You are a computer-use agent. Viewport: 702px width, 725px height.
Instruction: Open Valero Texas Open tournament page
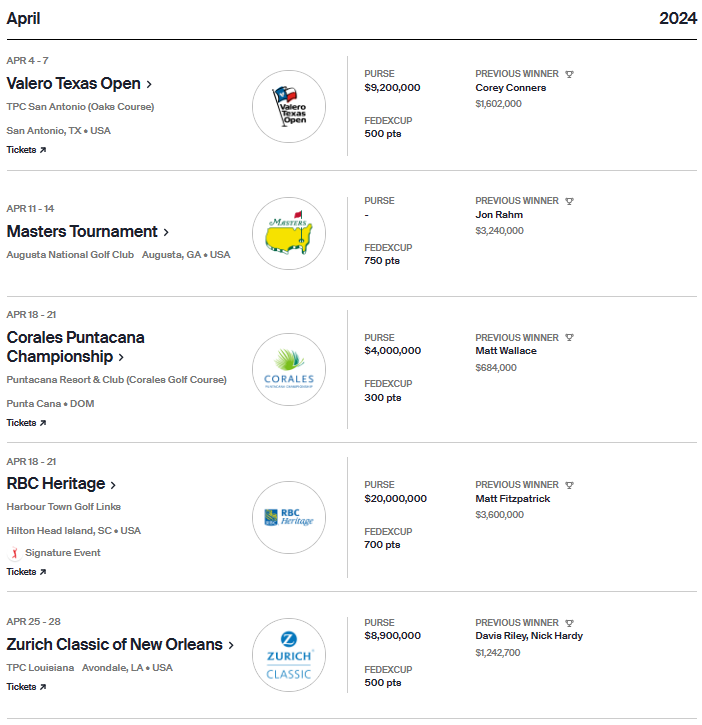click(74, 84)
